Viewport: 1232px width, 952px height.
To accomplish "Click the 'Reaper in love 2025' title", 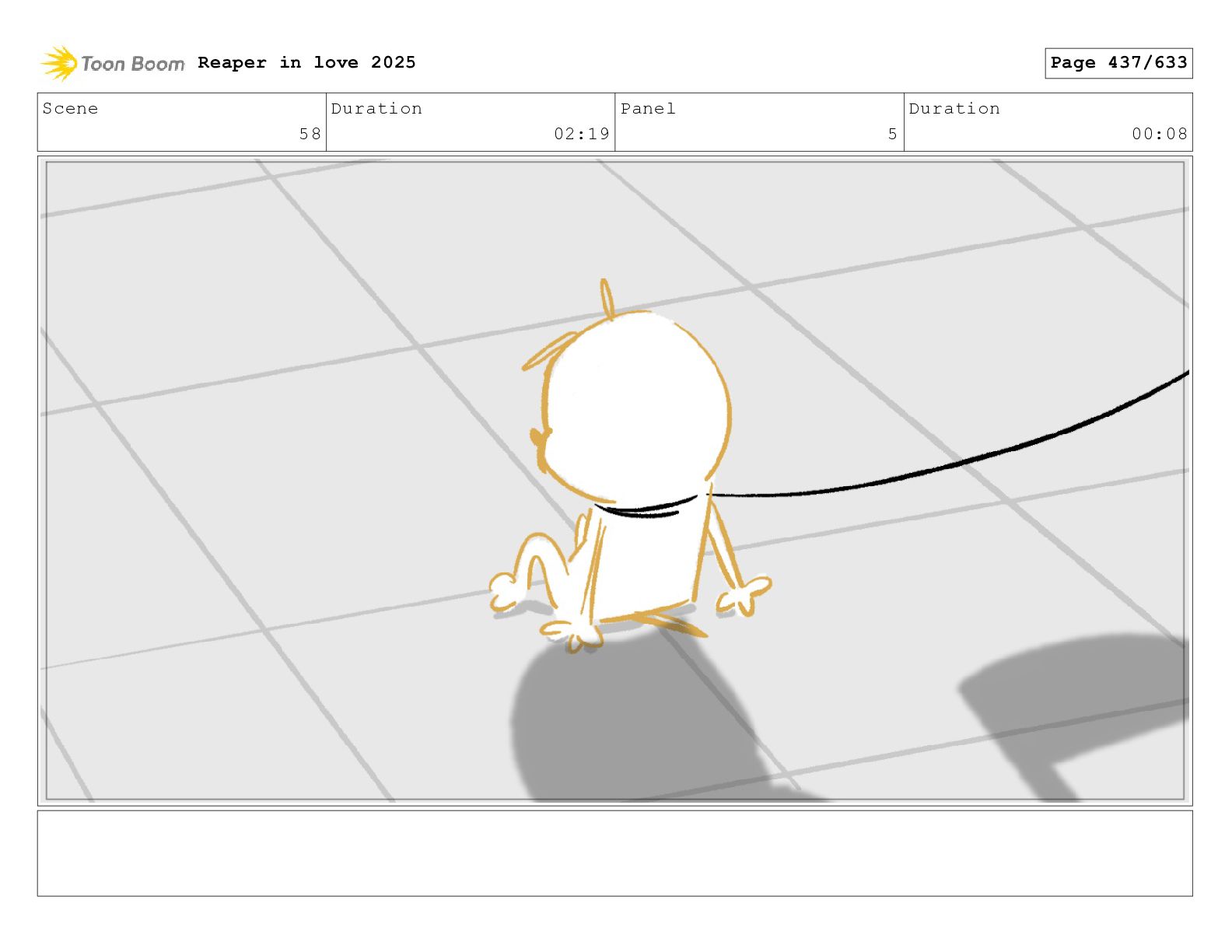I will pyautogui.click(x=306, y=62).
